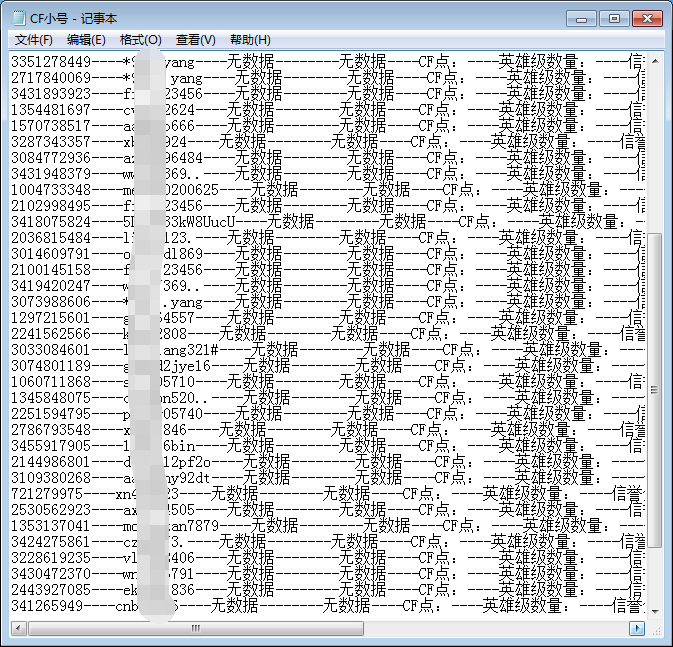Open the 格式(O) menu

pyautogui.click(x=140, y=40)
